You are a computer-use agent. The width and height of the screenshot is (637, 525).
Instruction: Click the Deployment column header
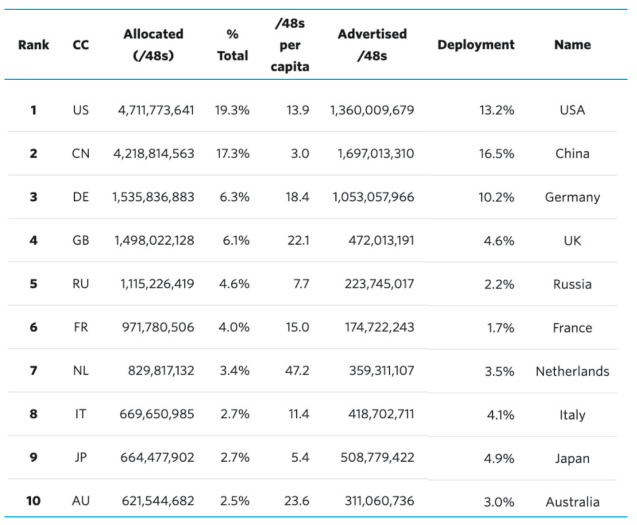point(476,45)
